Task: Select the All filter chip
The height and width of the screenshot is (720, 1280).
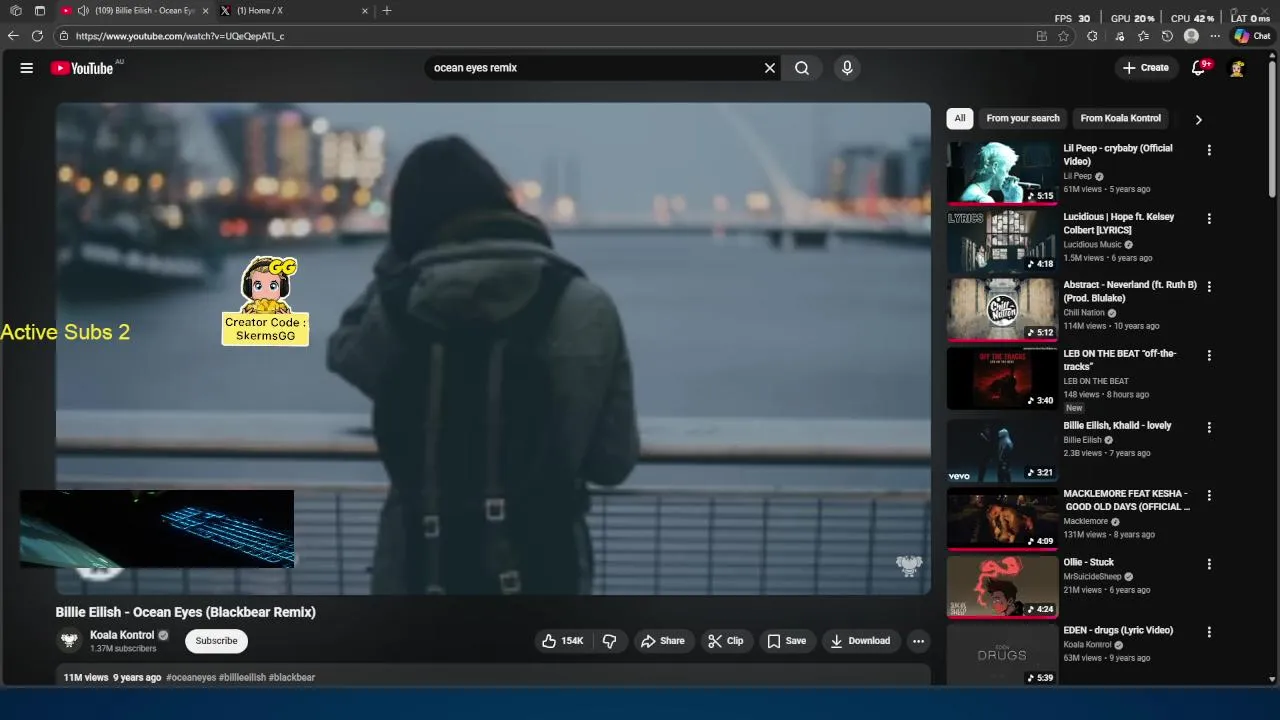Action: click(960, 118)
